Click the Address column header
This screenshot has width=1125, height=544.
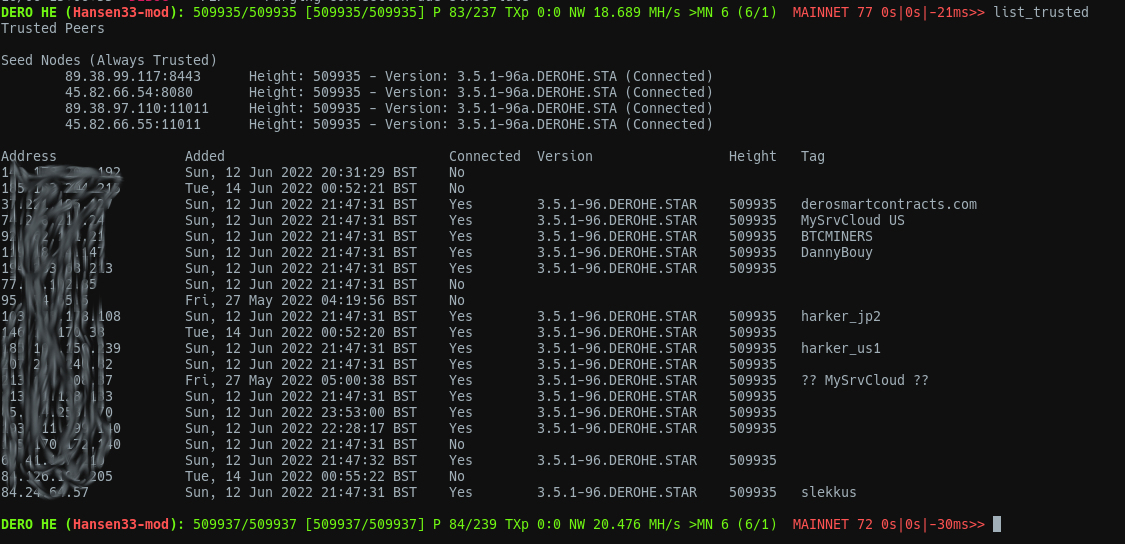pyautogui.click(x=28, y=156)
